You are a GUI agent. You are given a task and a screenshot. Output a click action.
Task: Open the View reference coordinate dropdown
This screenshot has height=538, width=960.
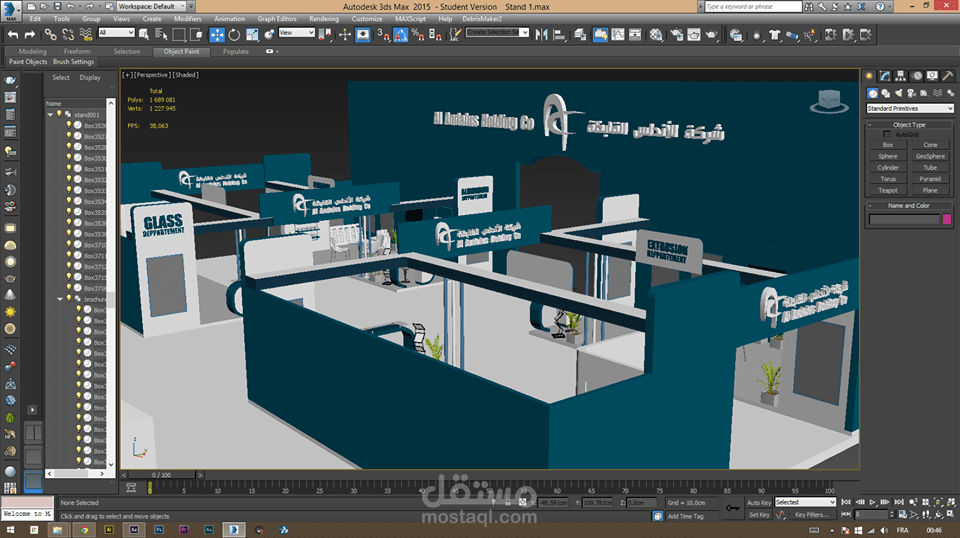(296, 32)
